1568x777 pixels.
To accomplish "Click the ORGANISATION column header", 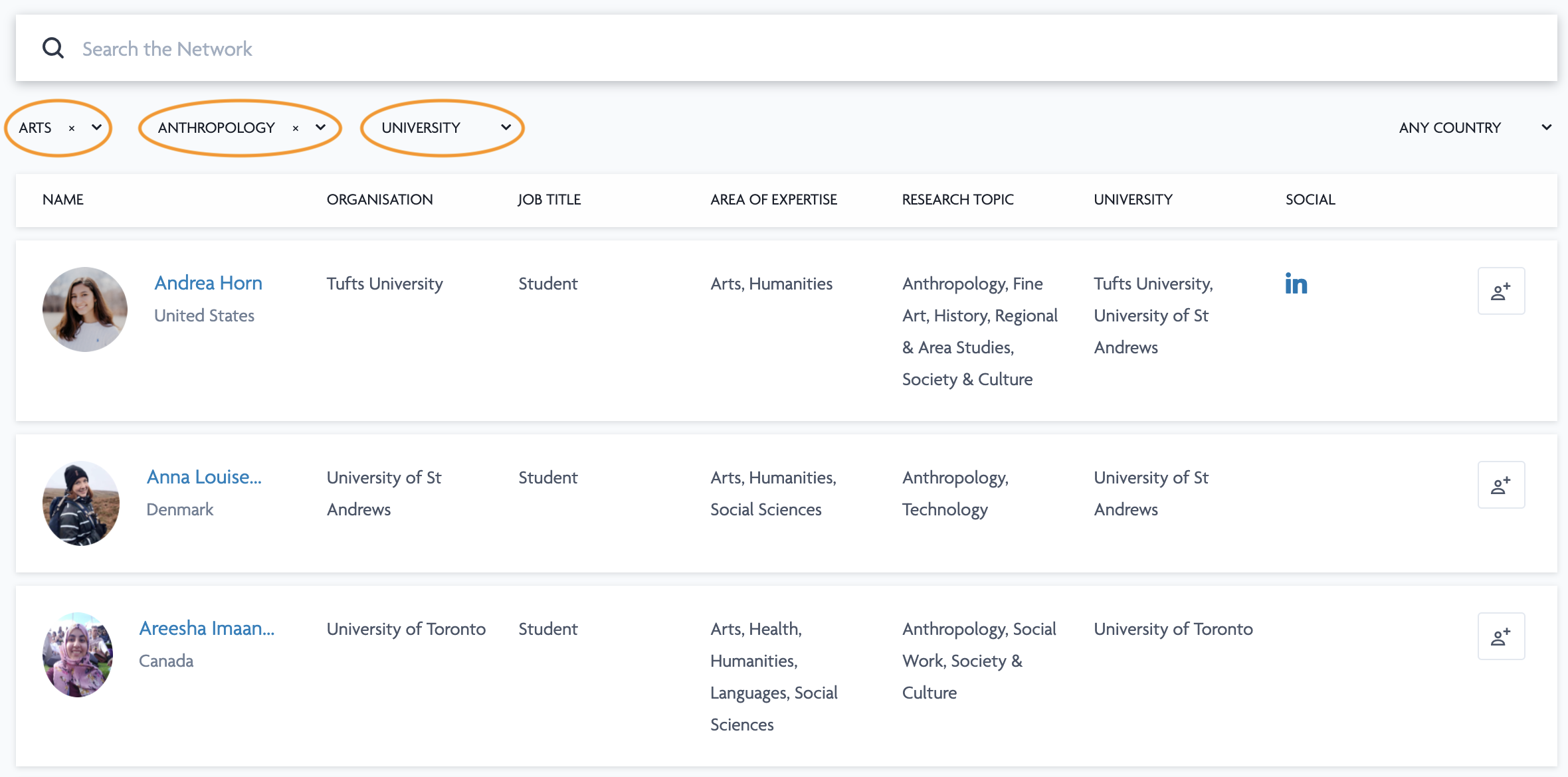I will click(379, 200).
